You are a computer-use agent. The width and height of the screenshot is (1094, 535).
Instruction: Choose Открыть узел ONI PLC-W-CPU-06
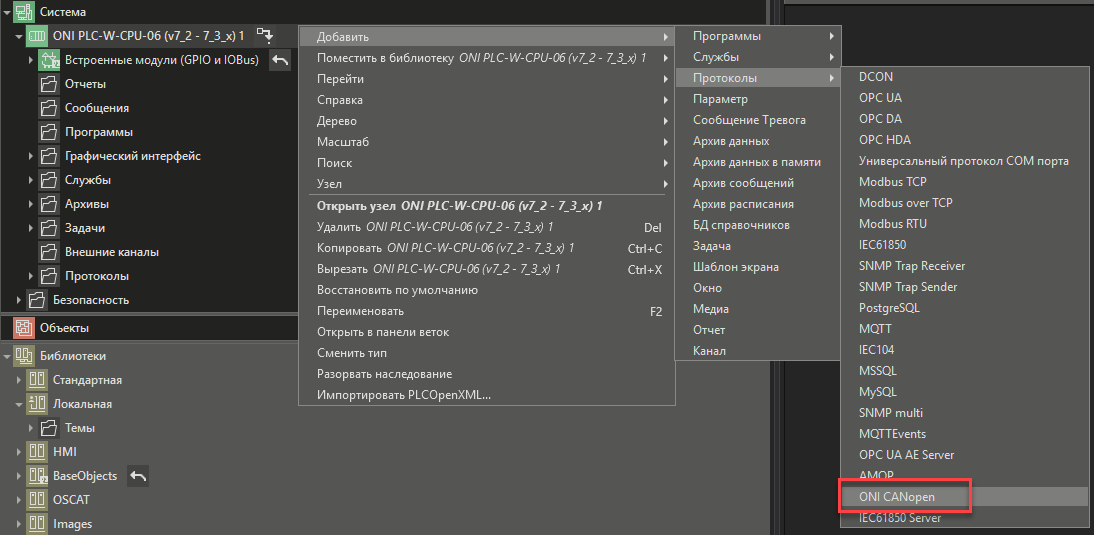pos(487,206)
